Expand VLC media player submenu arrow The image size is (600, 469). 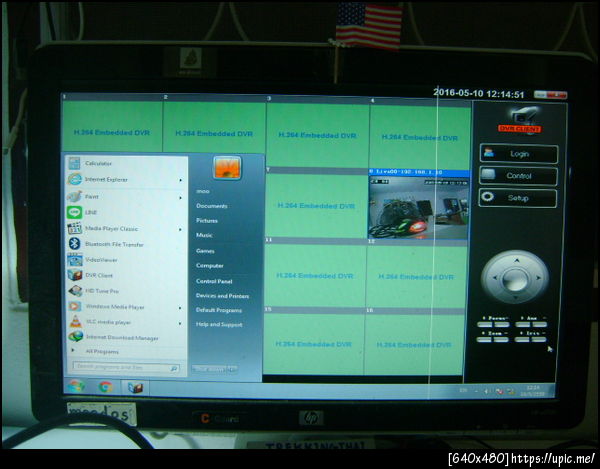(x=180, y=324)
